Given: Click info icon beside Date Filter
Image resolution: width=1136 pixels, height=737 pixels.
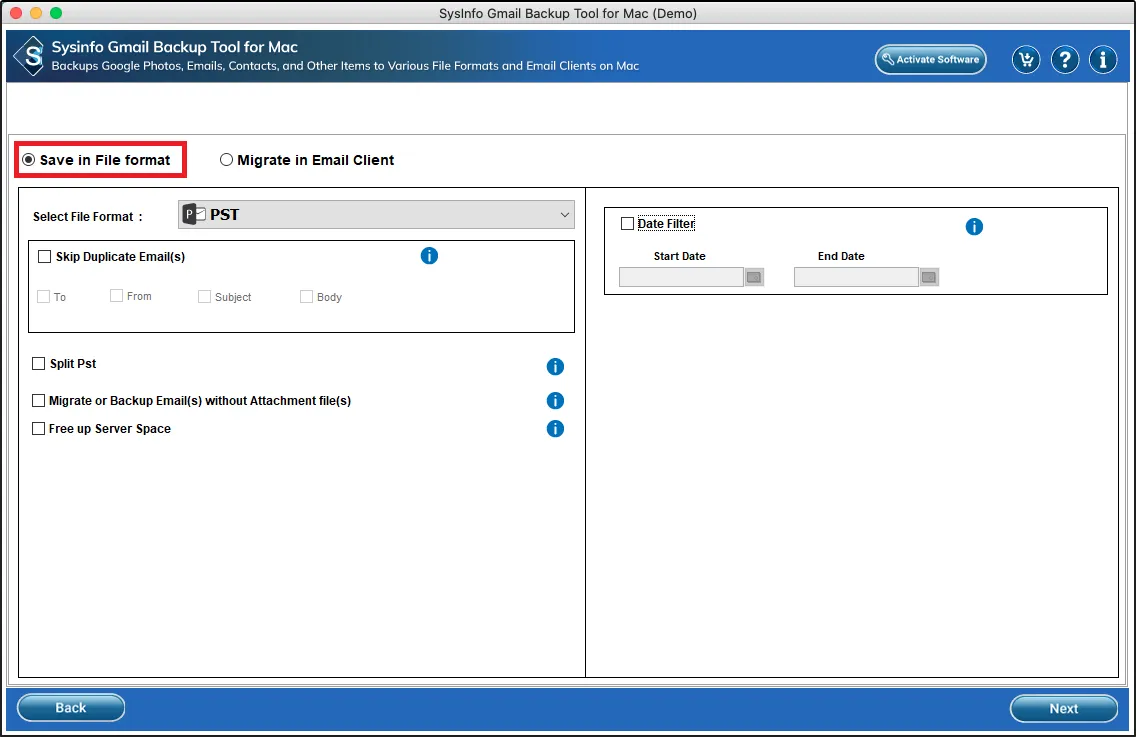Looking at the screenshot, I should tap(974, 227).
